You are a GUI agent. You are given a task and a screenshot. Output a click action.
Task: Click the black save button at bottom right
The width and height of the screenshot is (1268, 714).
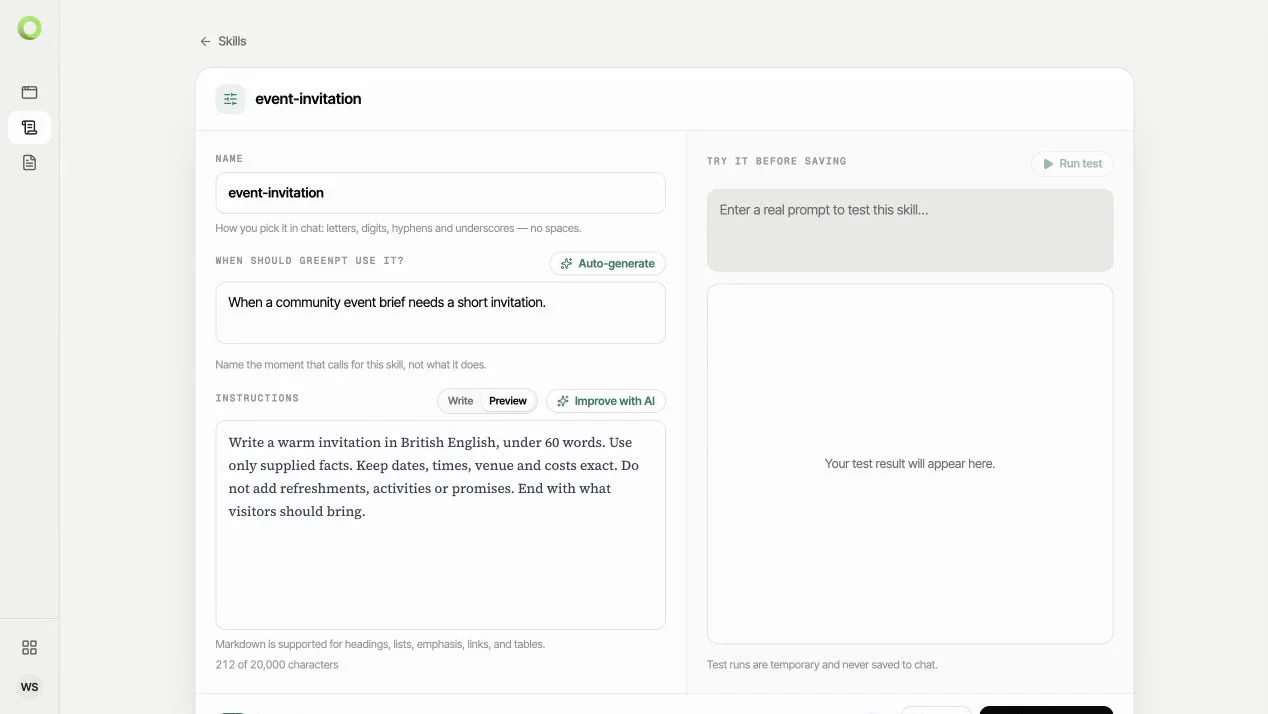[x=1046, y=710]
